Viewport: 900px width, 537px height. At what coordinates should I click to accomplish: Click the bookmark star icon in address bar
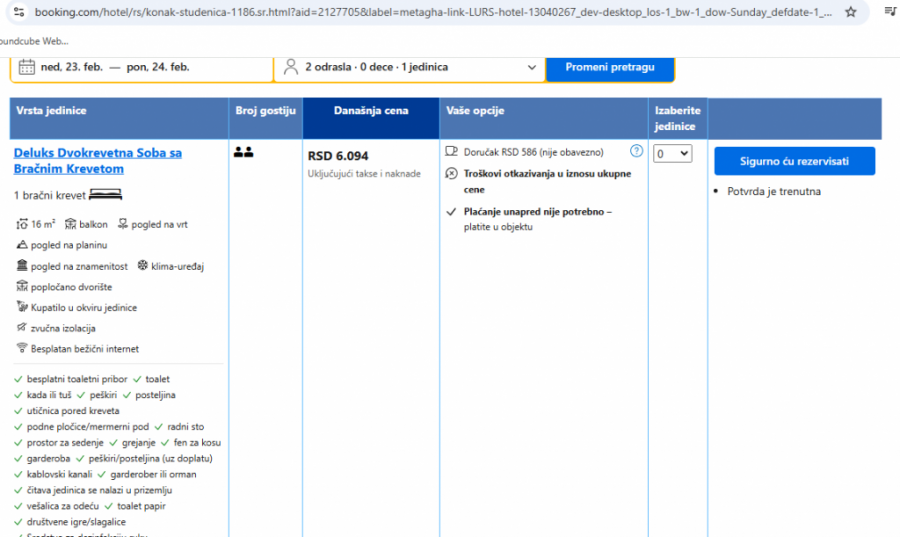pos(850,12)
